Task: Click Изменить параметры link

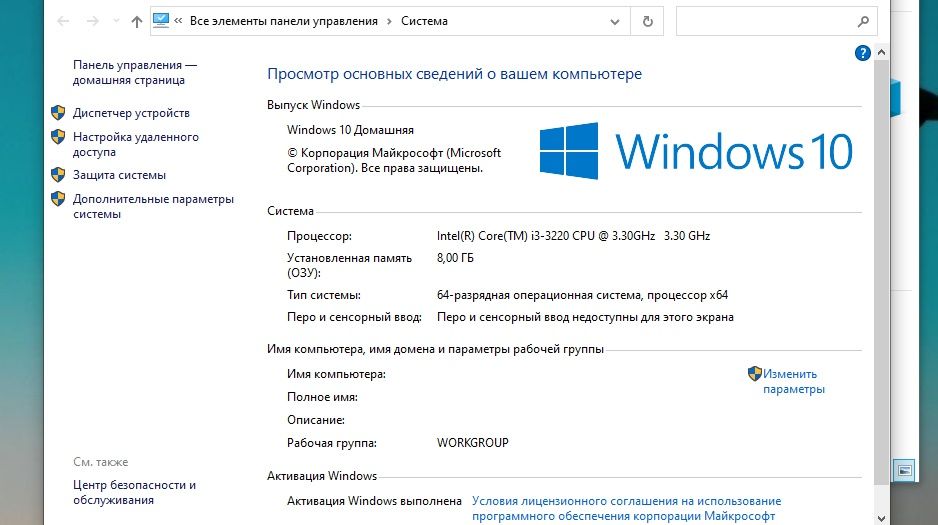Action: point(793,381)
